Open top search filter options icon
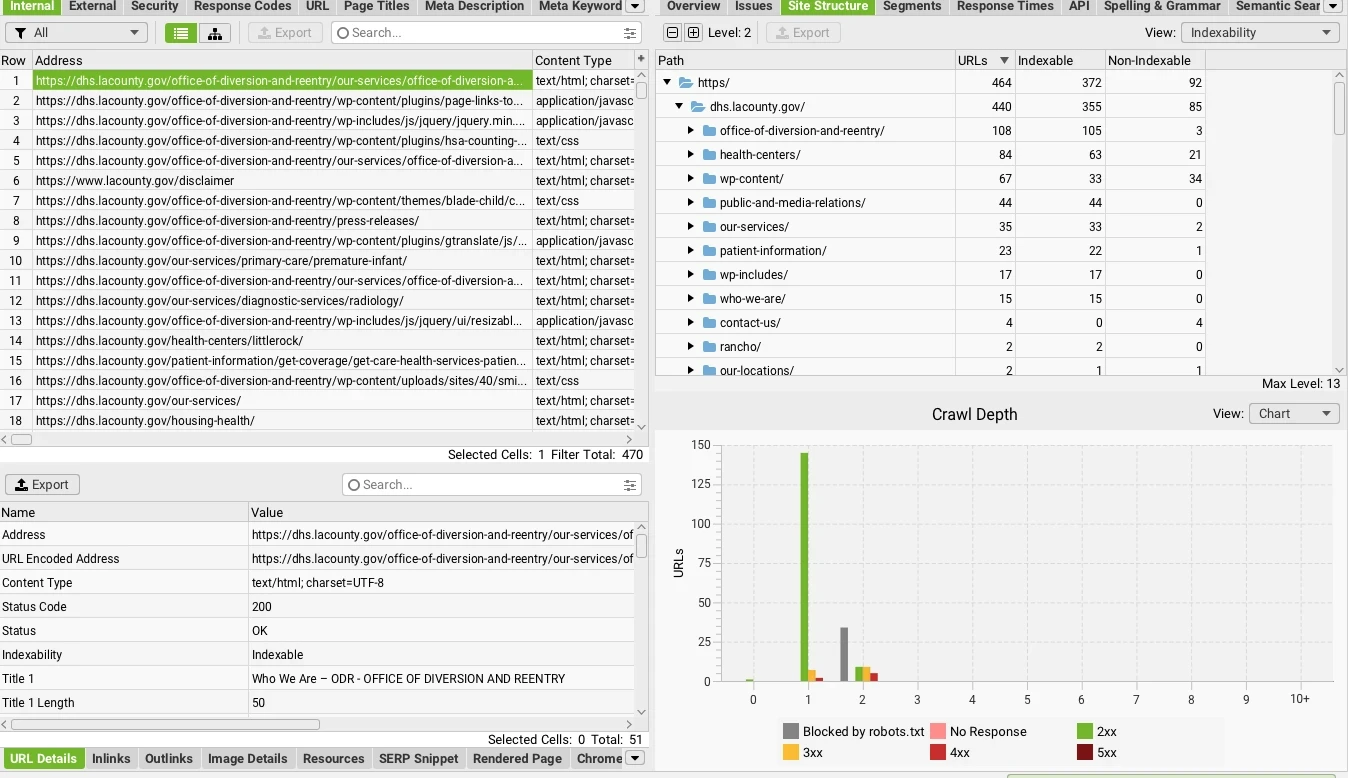Image resolution: width=1348 pixels, height=778 pixels. click(x=630, y=33)
